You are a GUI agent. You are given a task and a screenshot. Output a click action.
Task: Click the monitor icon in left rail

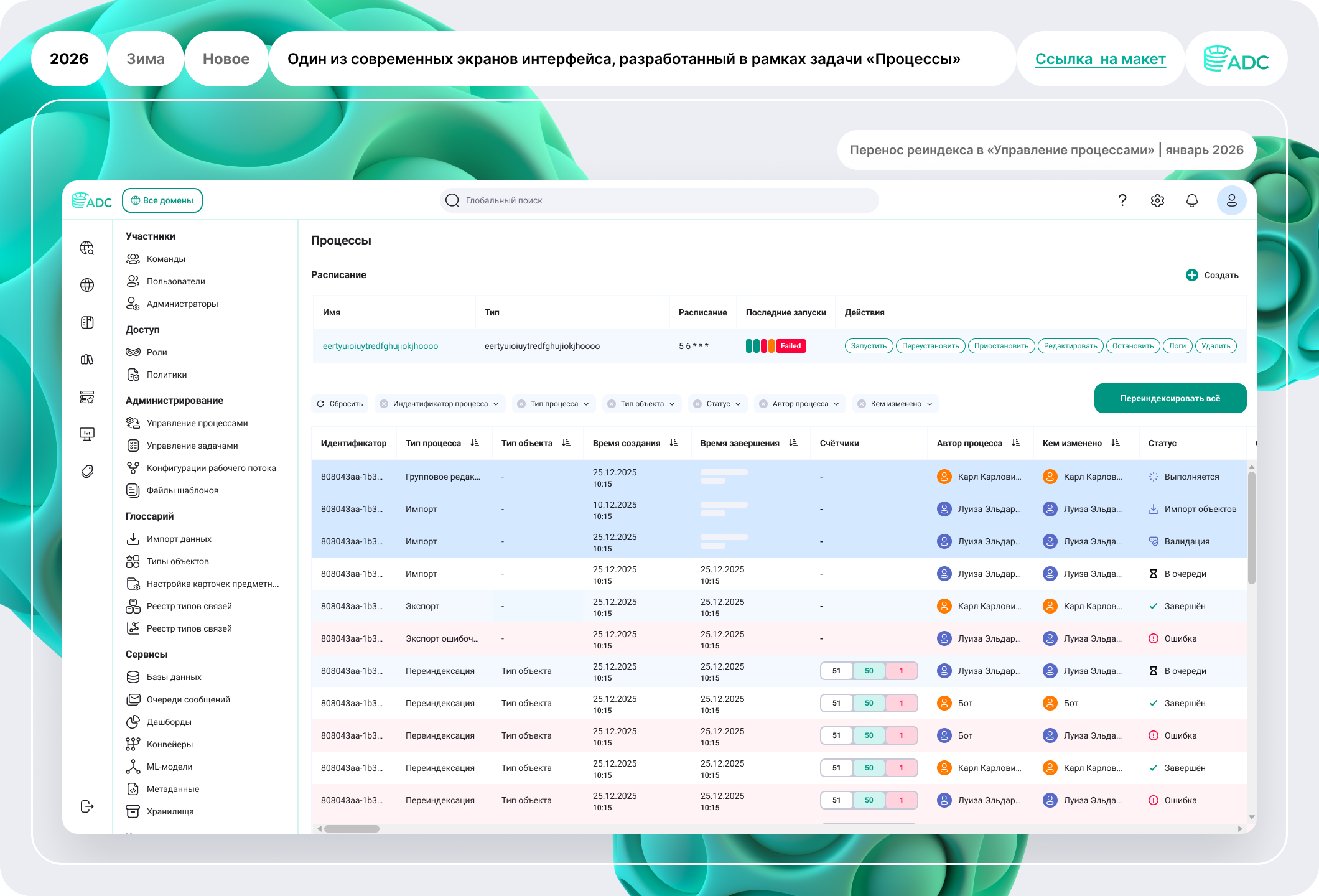tap(87, 434)
